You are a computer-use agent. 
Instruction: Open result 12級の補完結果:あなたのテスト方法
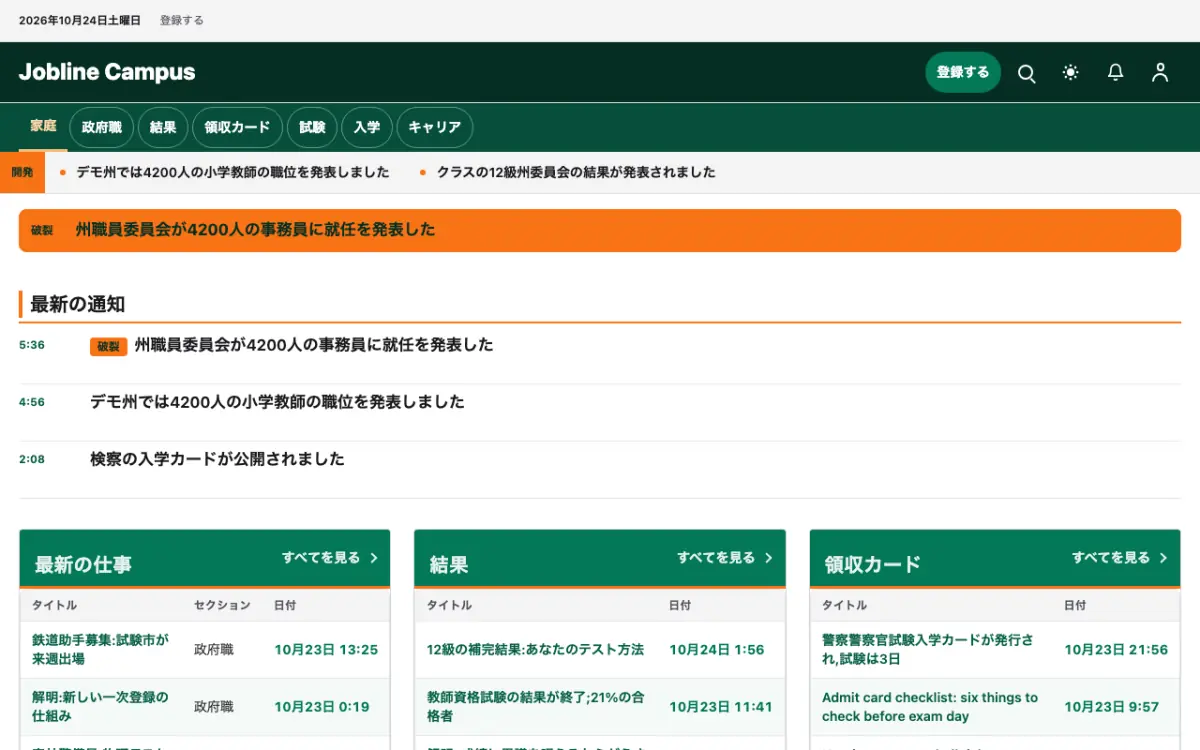pos(535,650)
